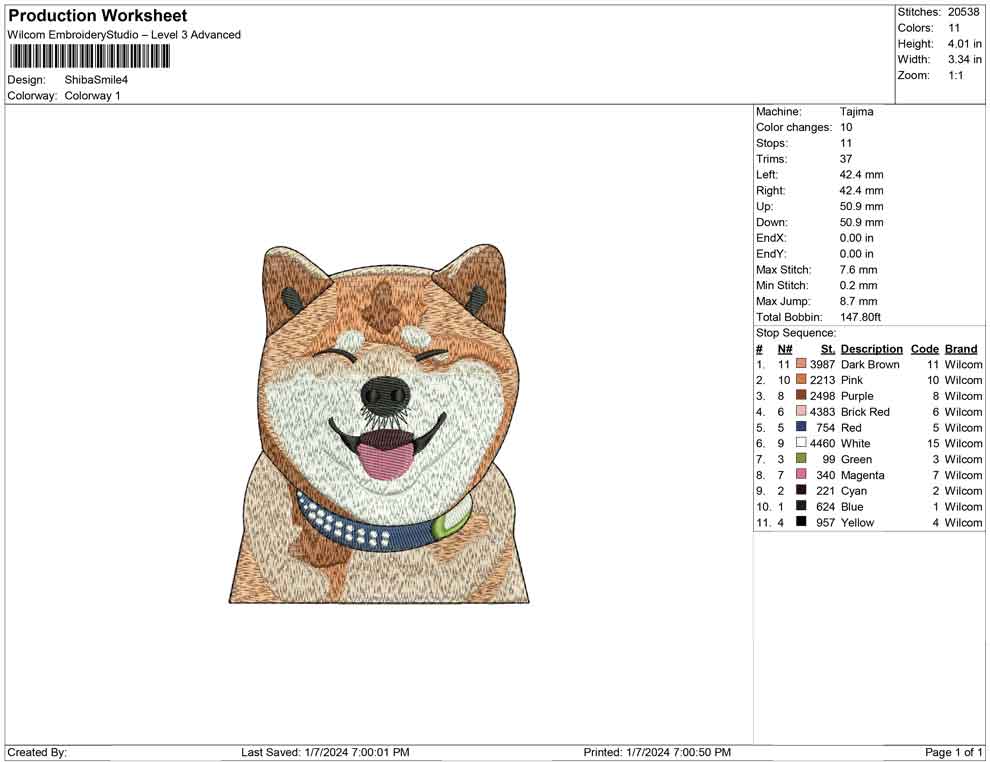Click the Blue thread chip at row 10
The height and width of the screenshot is (762, 990).
coord(800,507)
